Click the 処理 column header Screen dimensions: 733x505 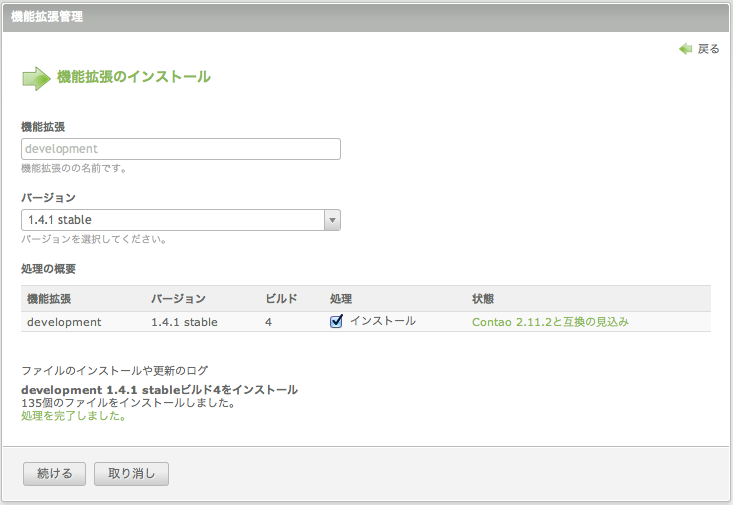341,299
